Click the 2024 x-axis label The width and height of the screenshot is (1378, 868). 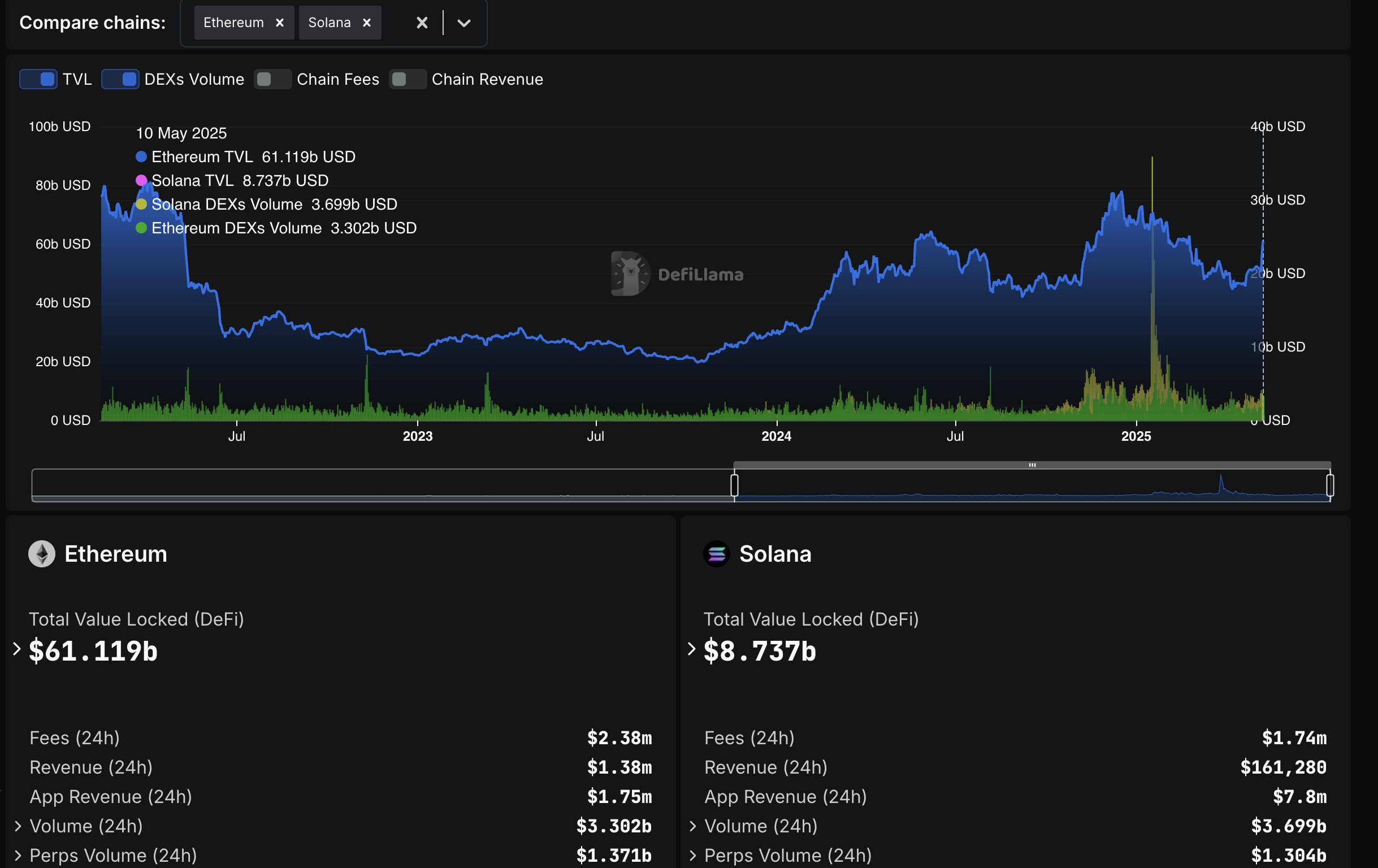point(777,436)
